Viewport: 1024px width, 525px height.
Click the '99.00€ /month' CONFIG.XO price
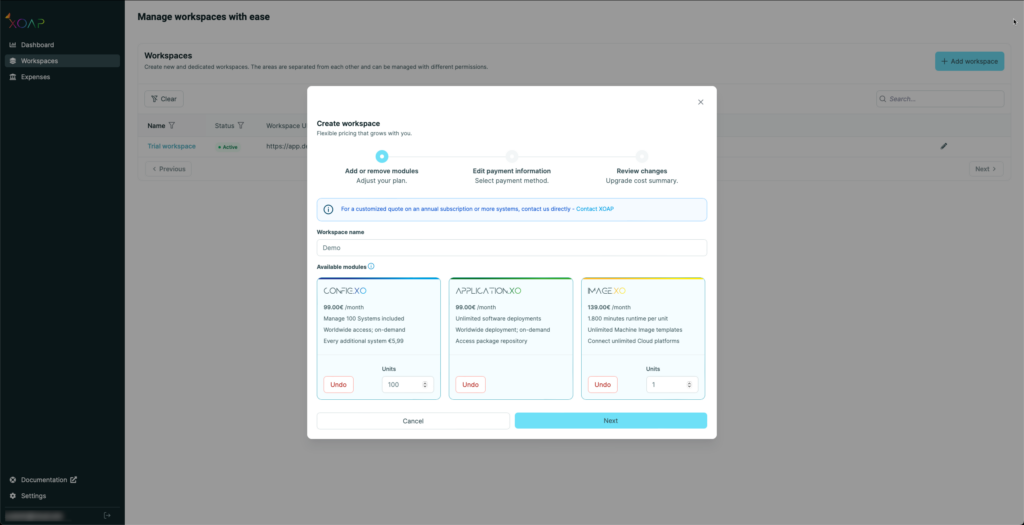click(x=344, y=307)
